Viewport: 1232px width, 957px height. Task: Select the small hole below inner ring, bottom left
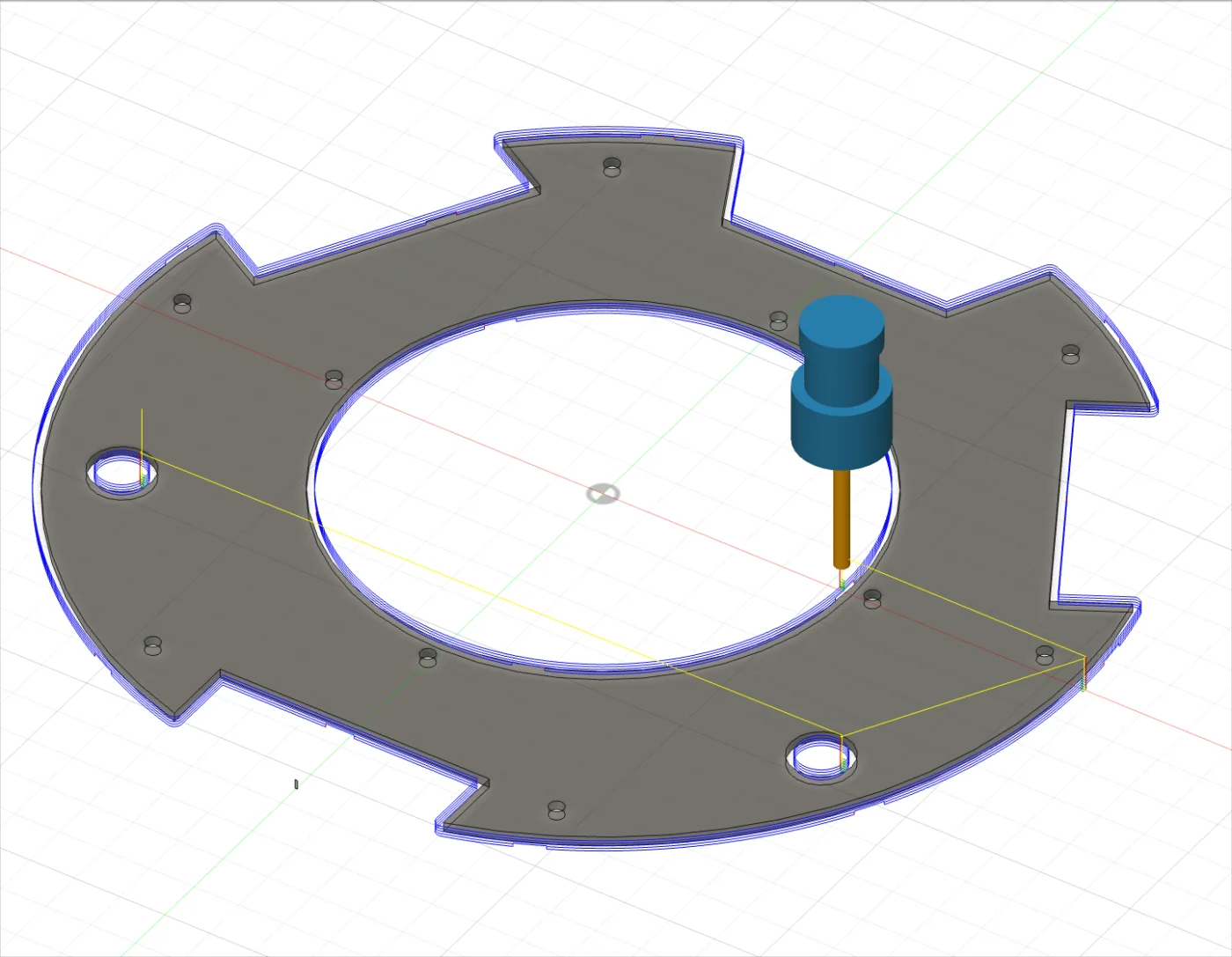tap(428, 657)
